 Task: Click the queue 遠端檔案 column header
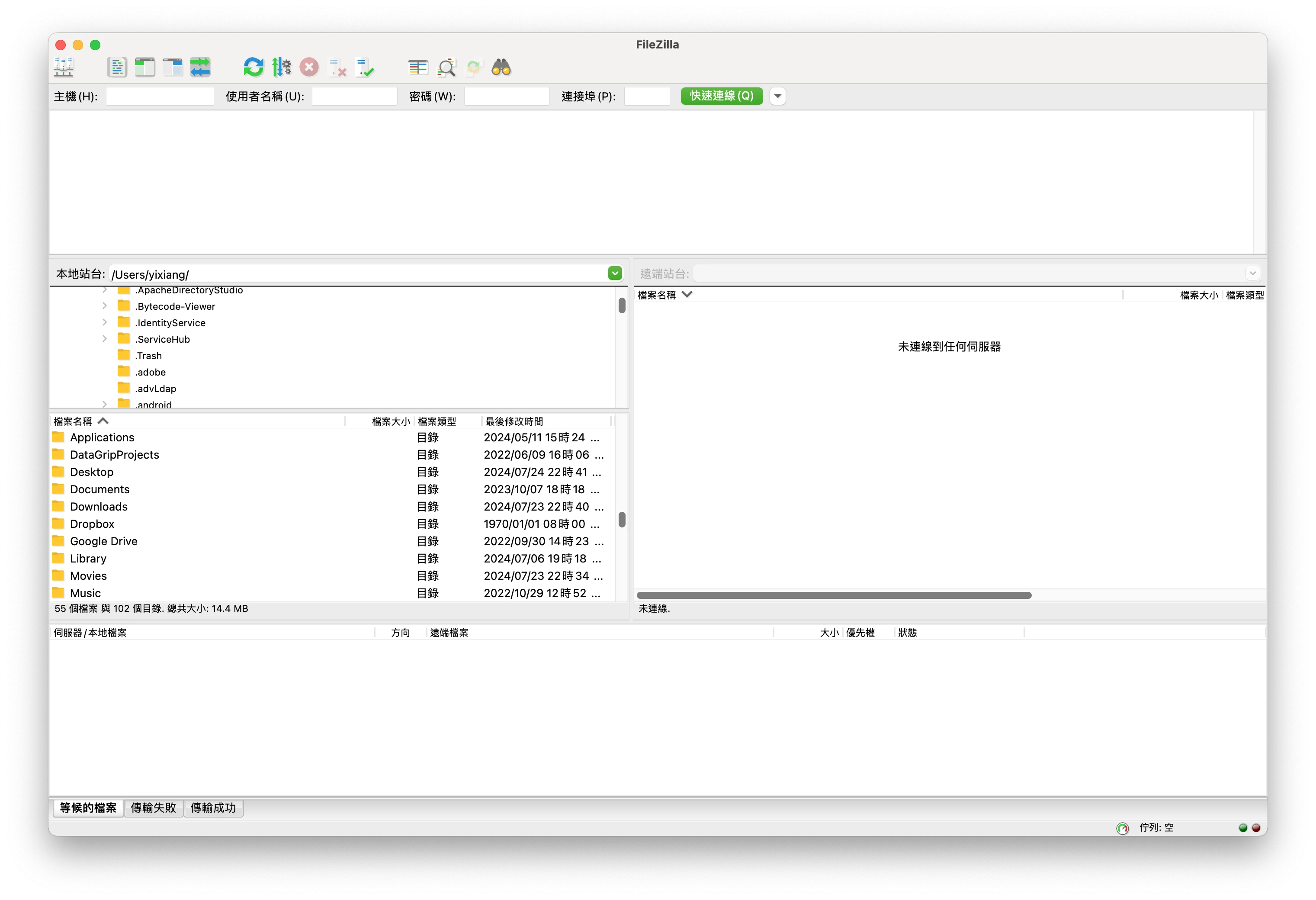point(600,633)
